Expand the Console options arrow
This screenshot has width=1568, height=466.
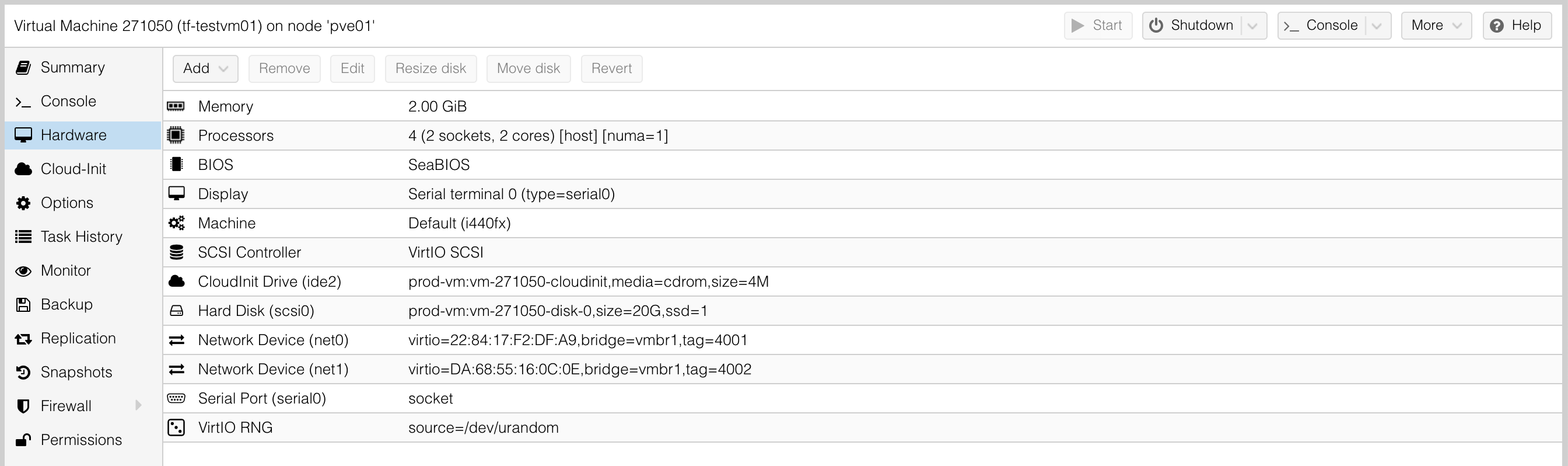point(1377,26)
